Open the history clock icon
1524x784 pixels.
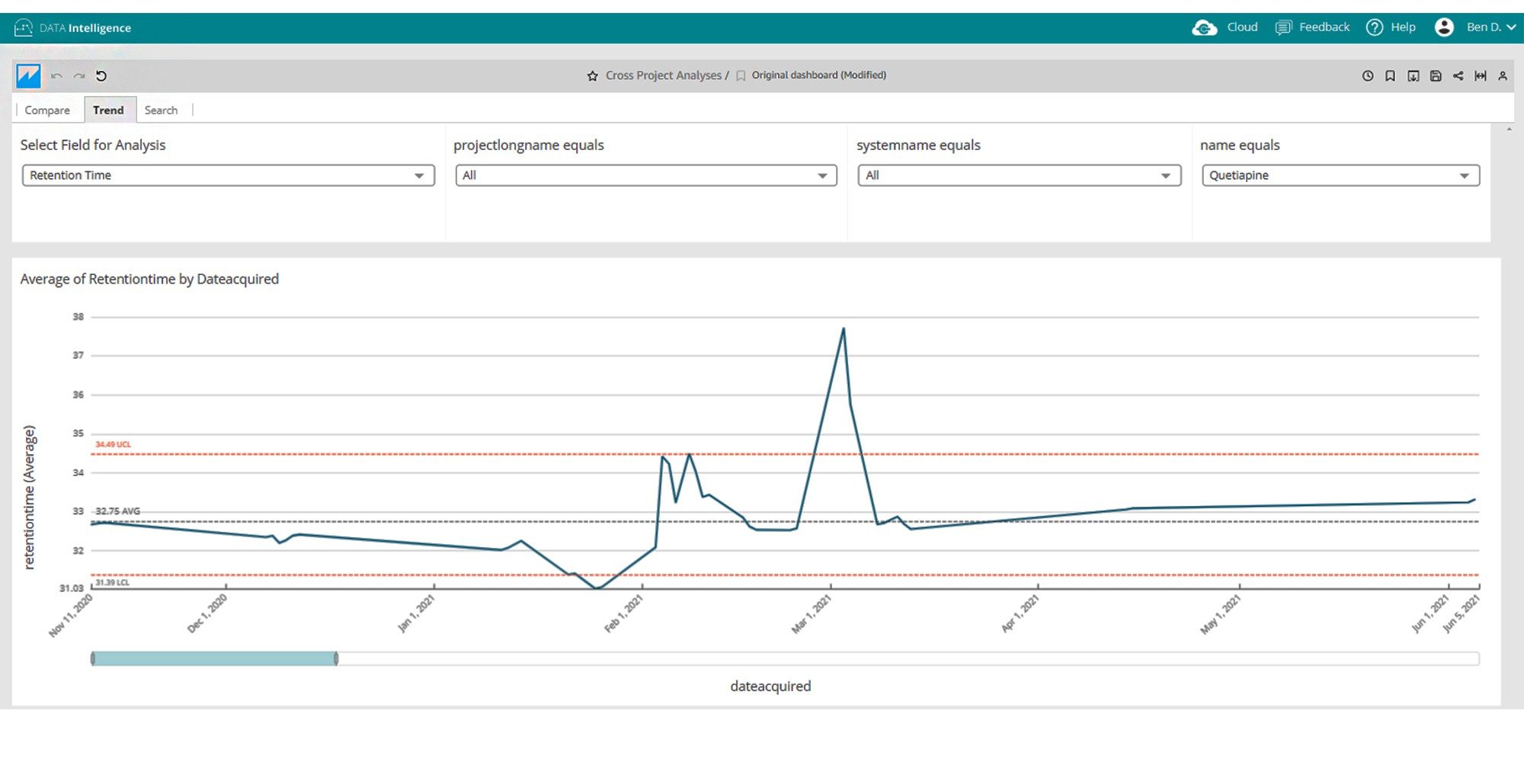(x=1368, y=76)
